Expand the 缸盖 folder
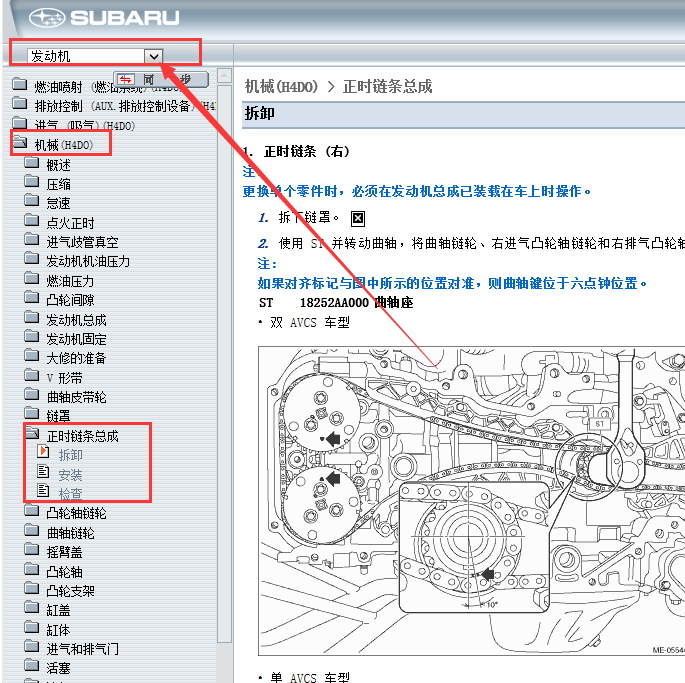The width and height of the screenshot is (685, 683). click(31, 607)
